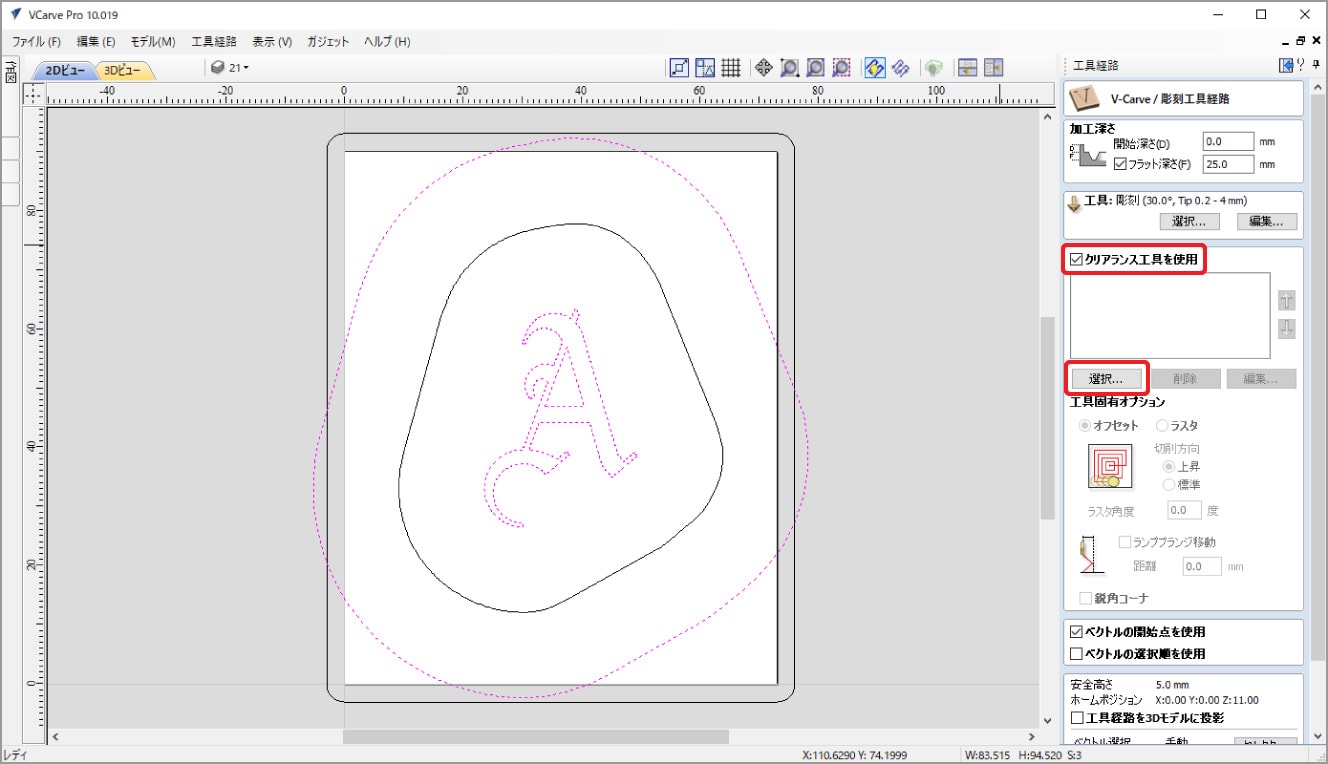This screenshot has width=1328, height=764.
Task: Click the toolpath panel help question icon
Action: pyautogui.click(x=1301, y=66)
